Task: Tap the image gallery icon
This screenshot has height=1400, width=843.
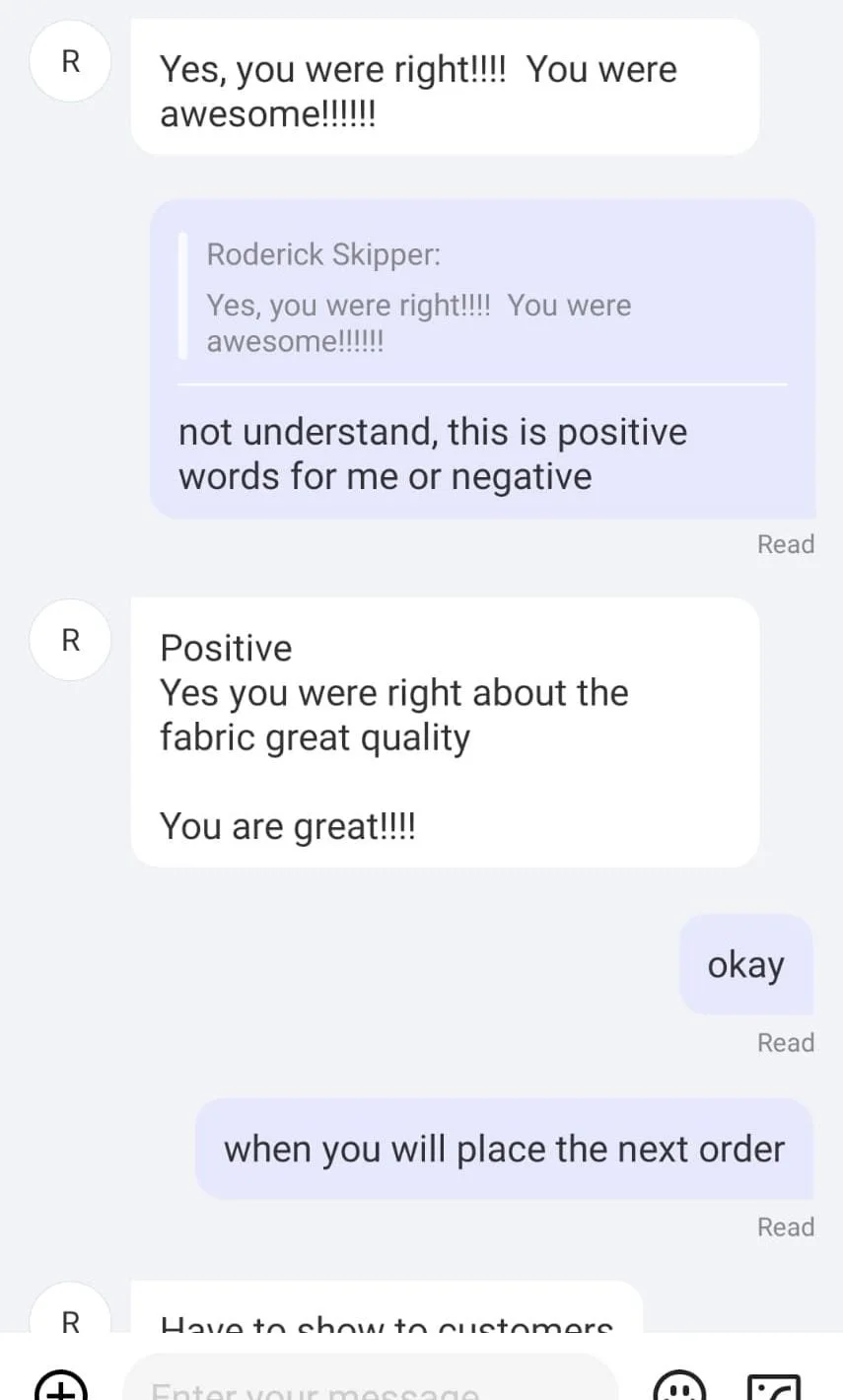Action: coord(774,1387)
